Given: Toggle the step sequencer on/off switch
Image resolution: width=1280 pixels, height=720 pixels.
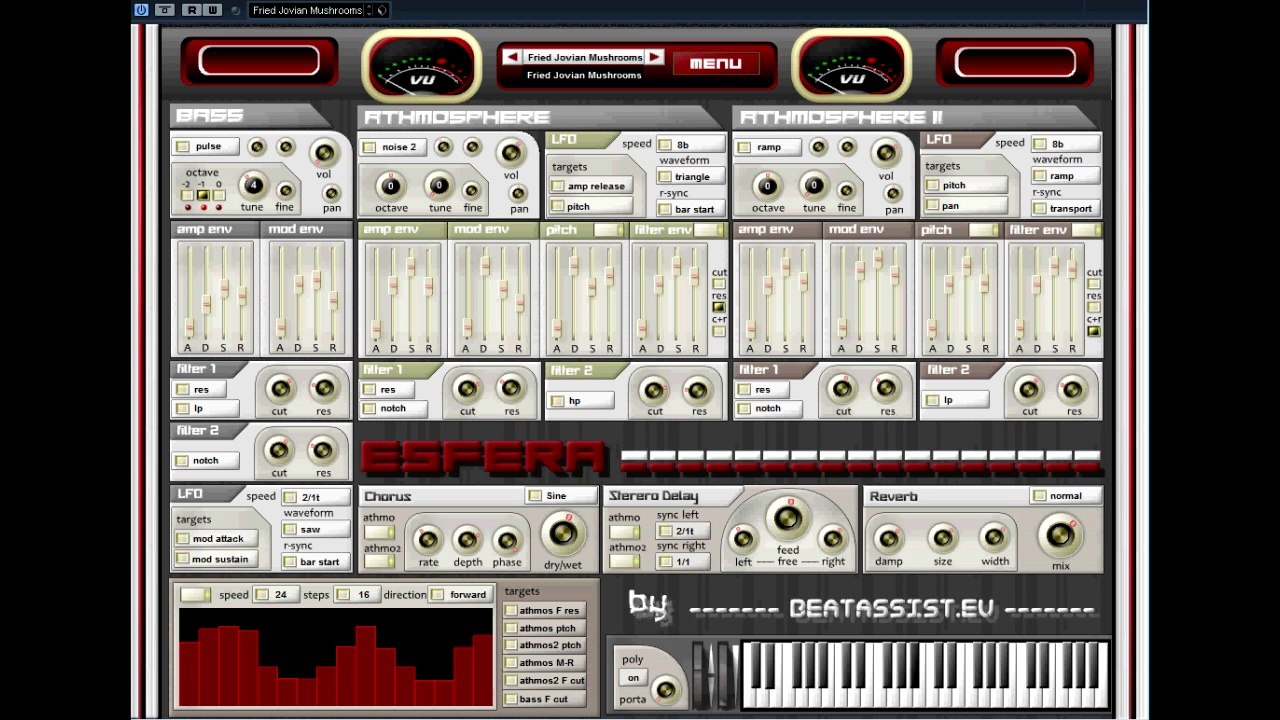Looking at the screenshot, I should [195, 594].
